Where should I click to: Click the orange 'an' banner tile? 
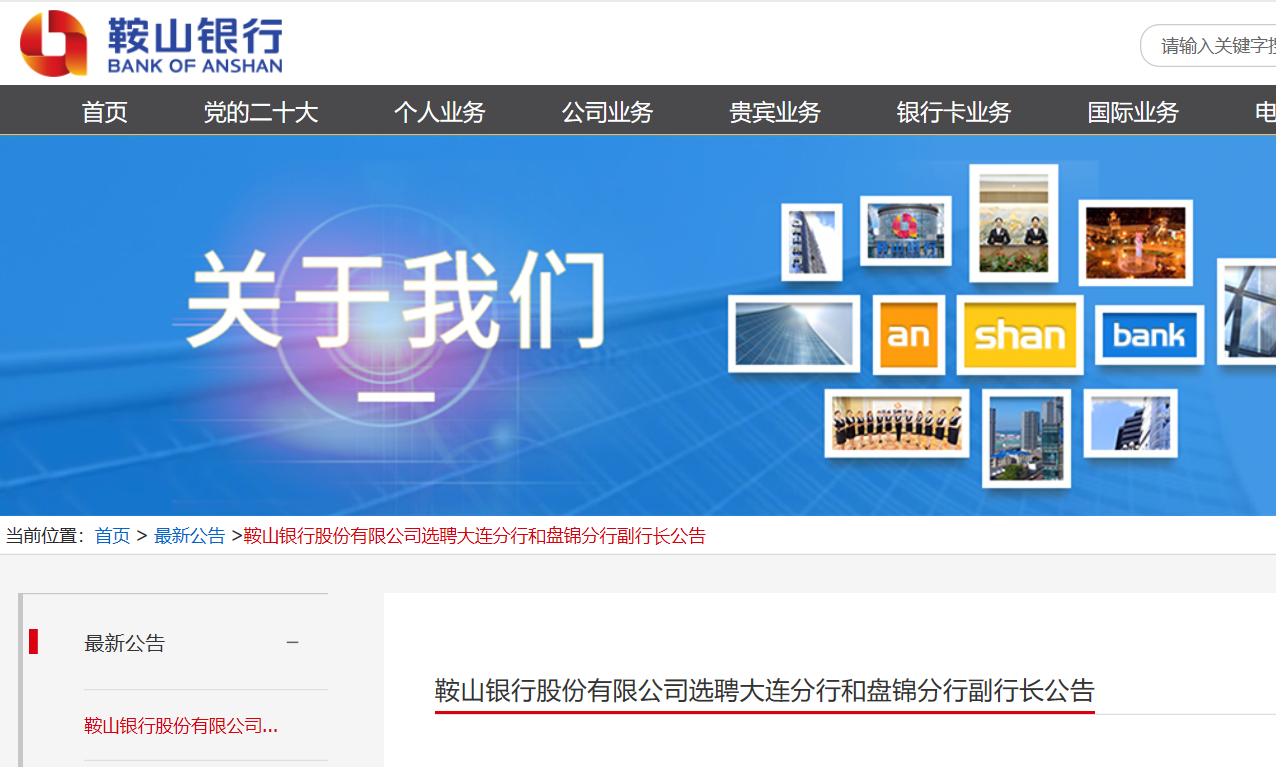click(x=908, y=335)
